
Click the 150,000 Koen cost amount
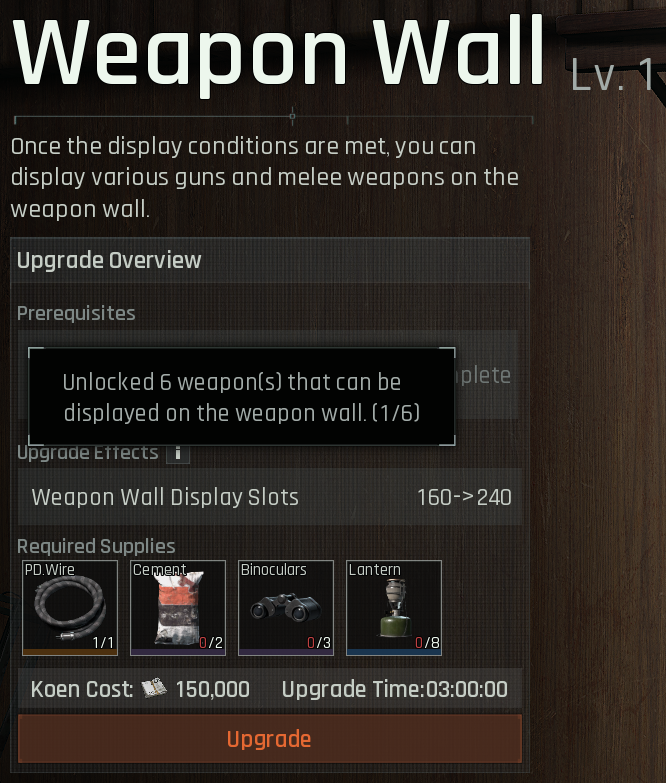pos(213,689)
